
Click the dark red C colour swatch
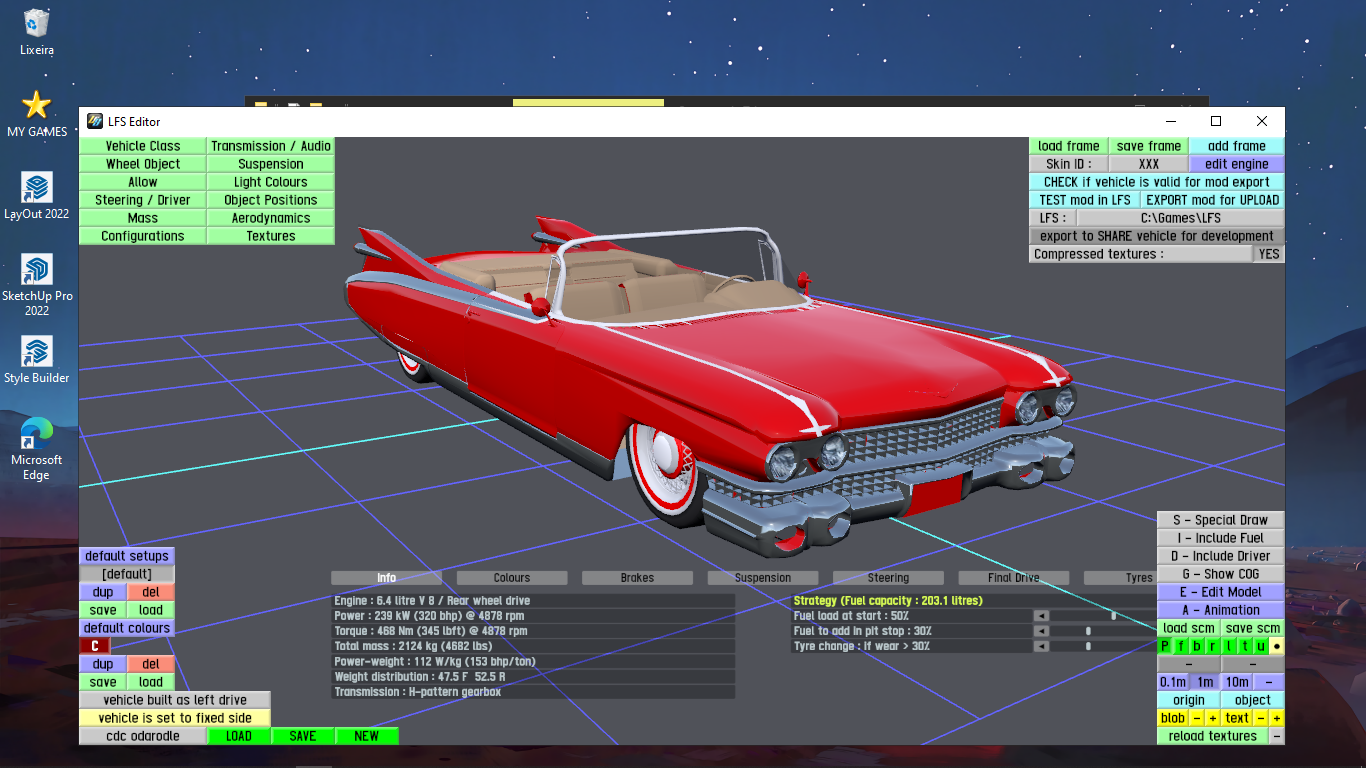tap(95, 646)
